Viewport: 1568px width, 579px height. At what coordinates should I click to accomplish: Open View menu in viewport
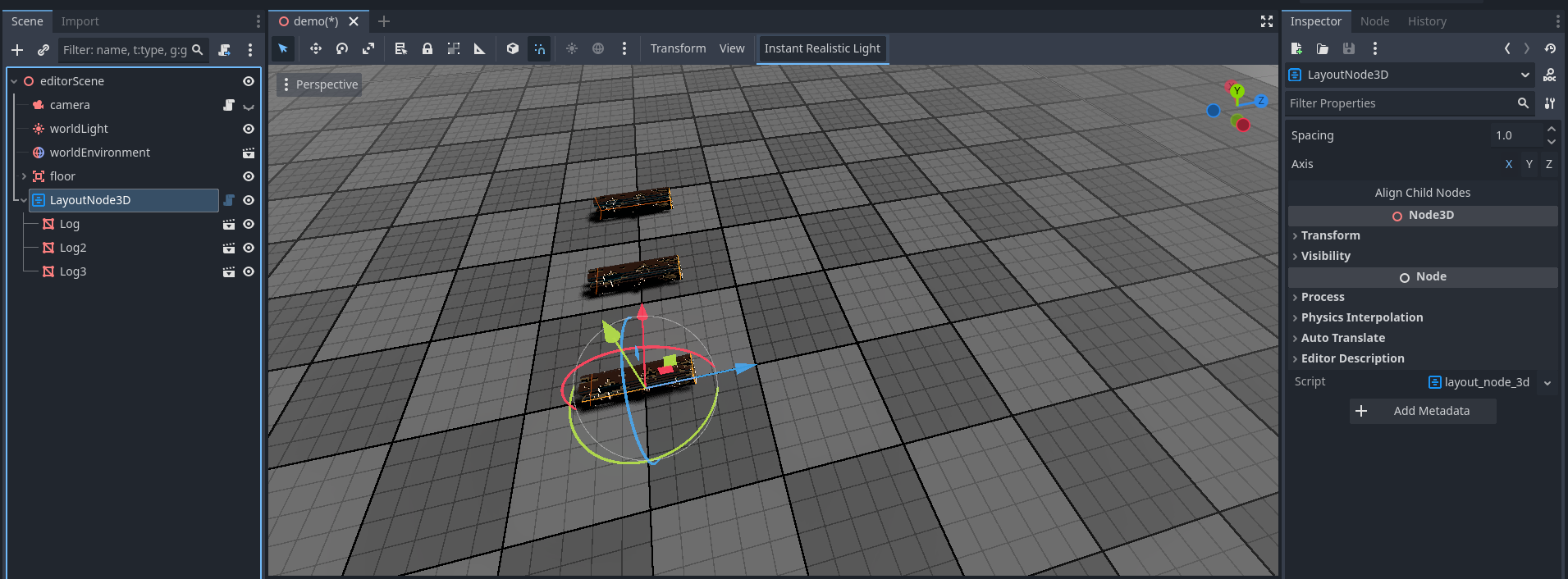point(732,48)
